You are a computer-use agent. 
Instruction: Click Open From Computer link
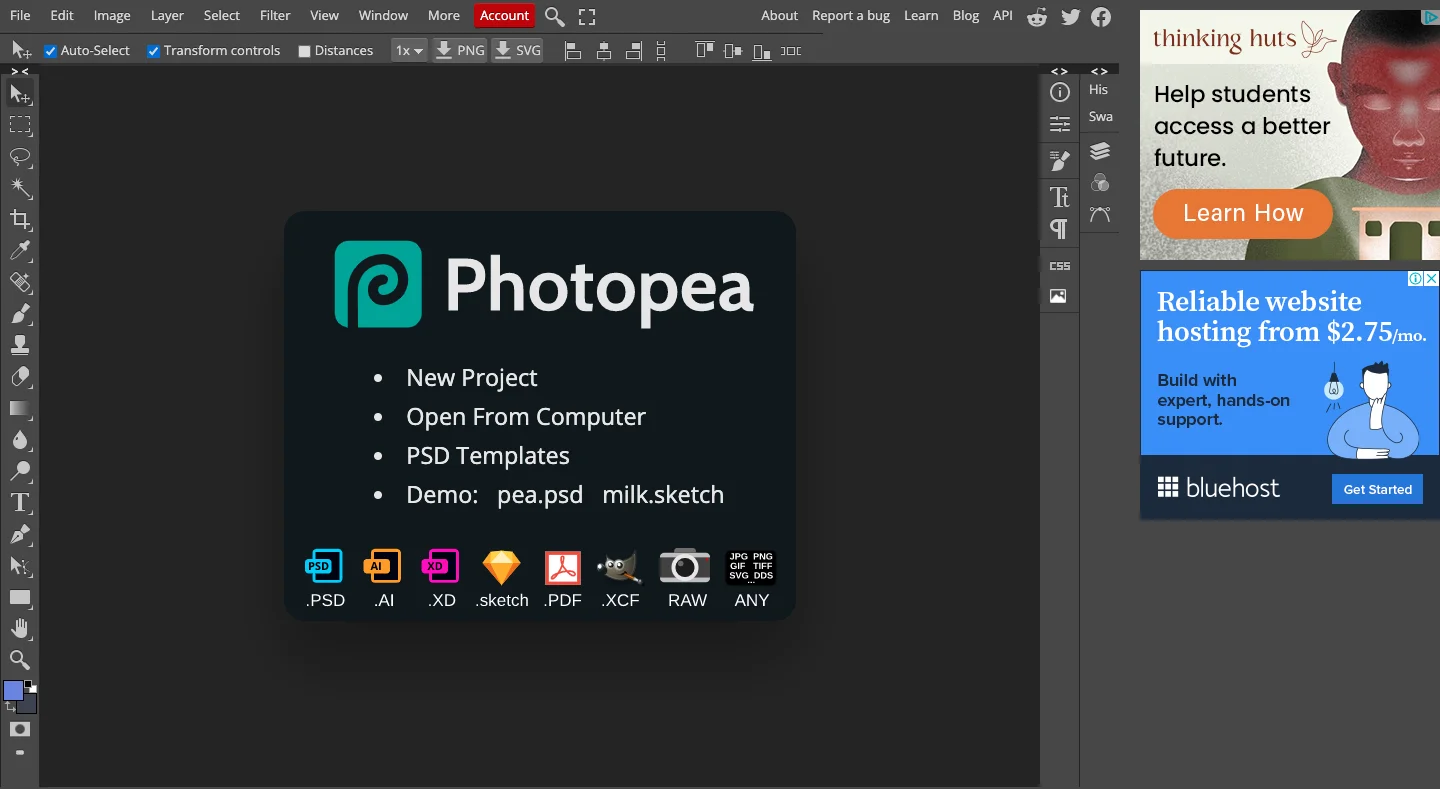[x=526, y=417]
